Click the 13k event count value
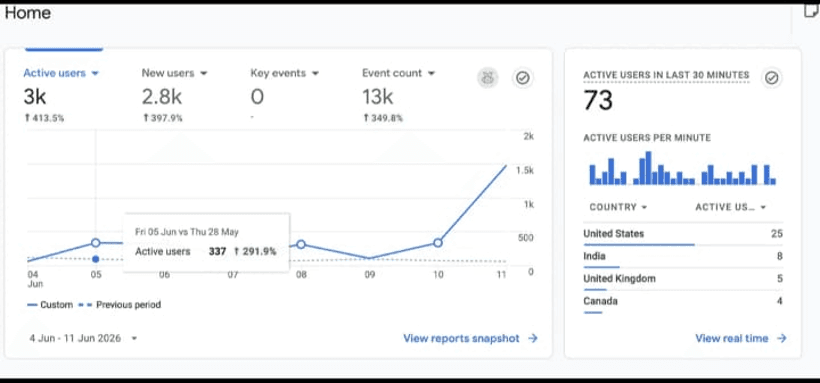Screen dimensions: 820x383 tap(378, 97)
